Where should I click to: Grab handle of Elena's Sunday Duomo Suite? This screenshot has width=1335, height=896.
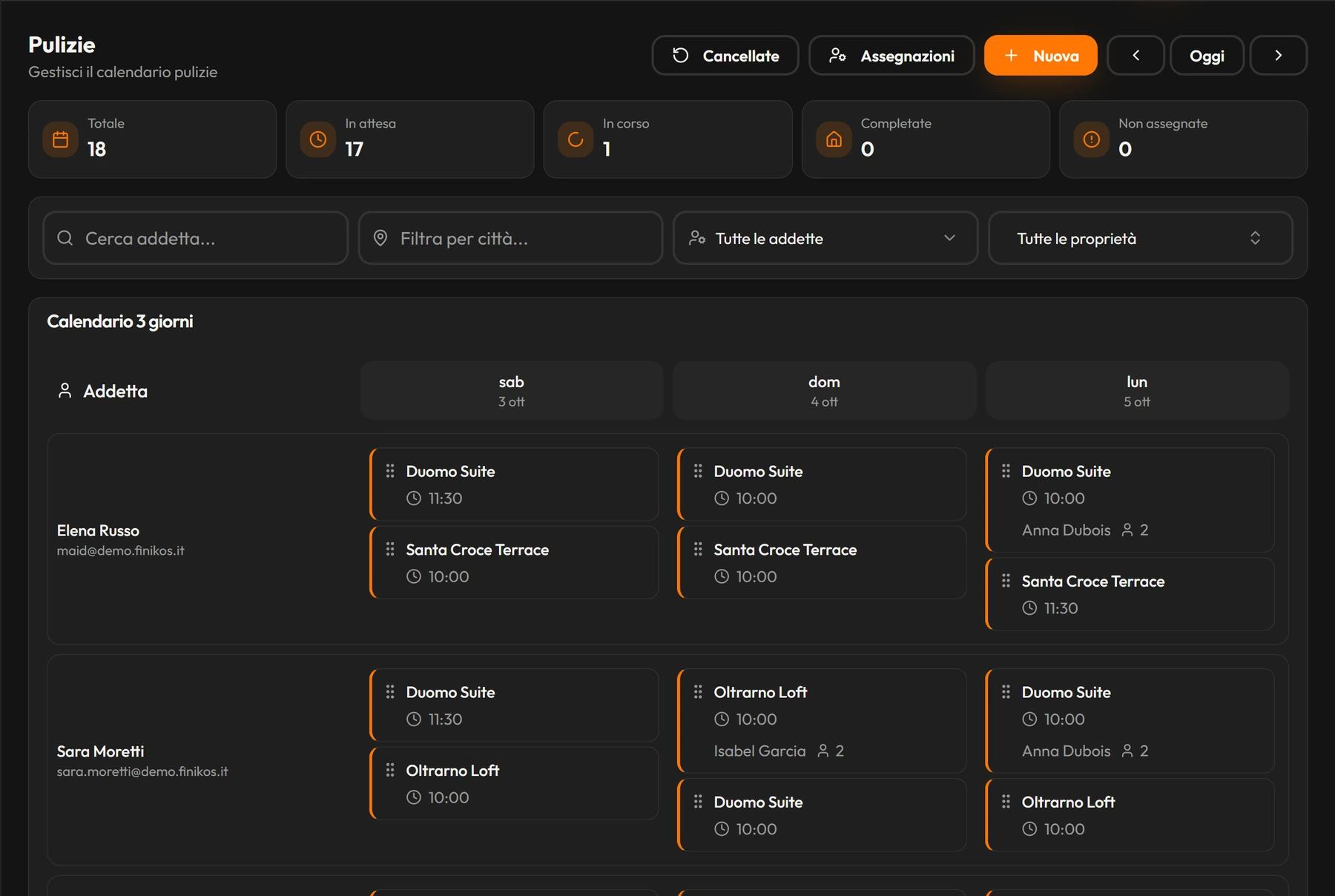coord(698,471)
